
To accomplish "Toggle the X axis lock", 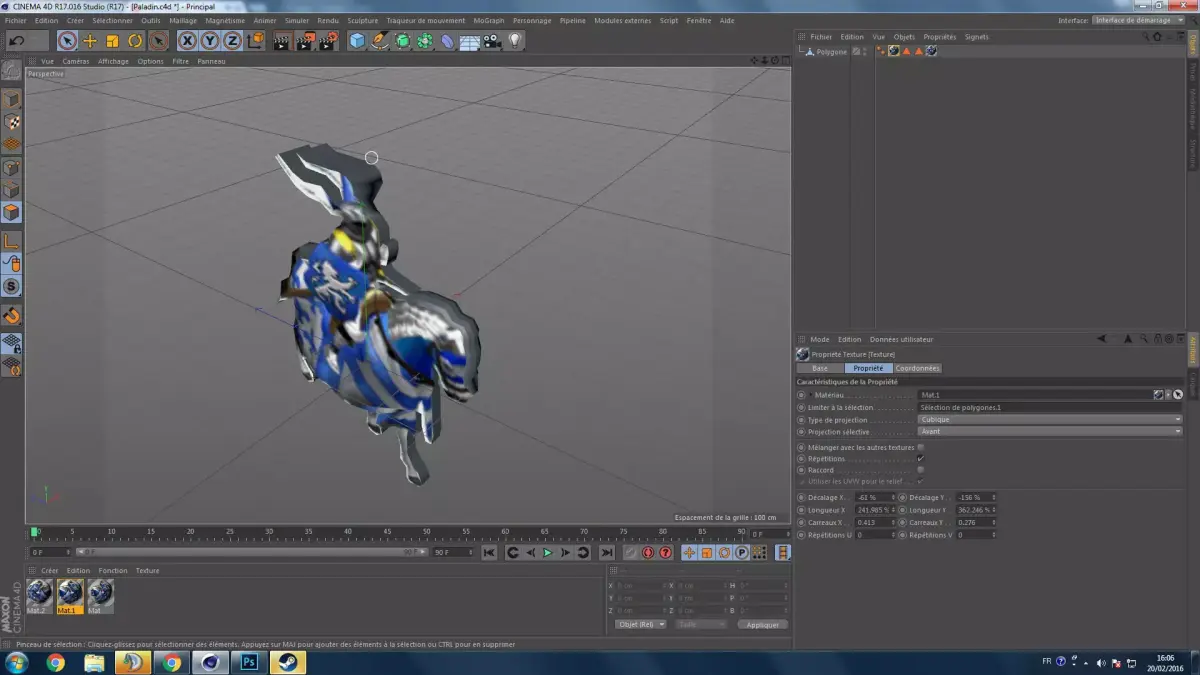I will [187, 41].
